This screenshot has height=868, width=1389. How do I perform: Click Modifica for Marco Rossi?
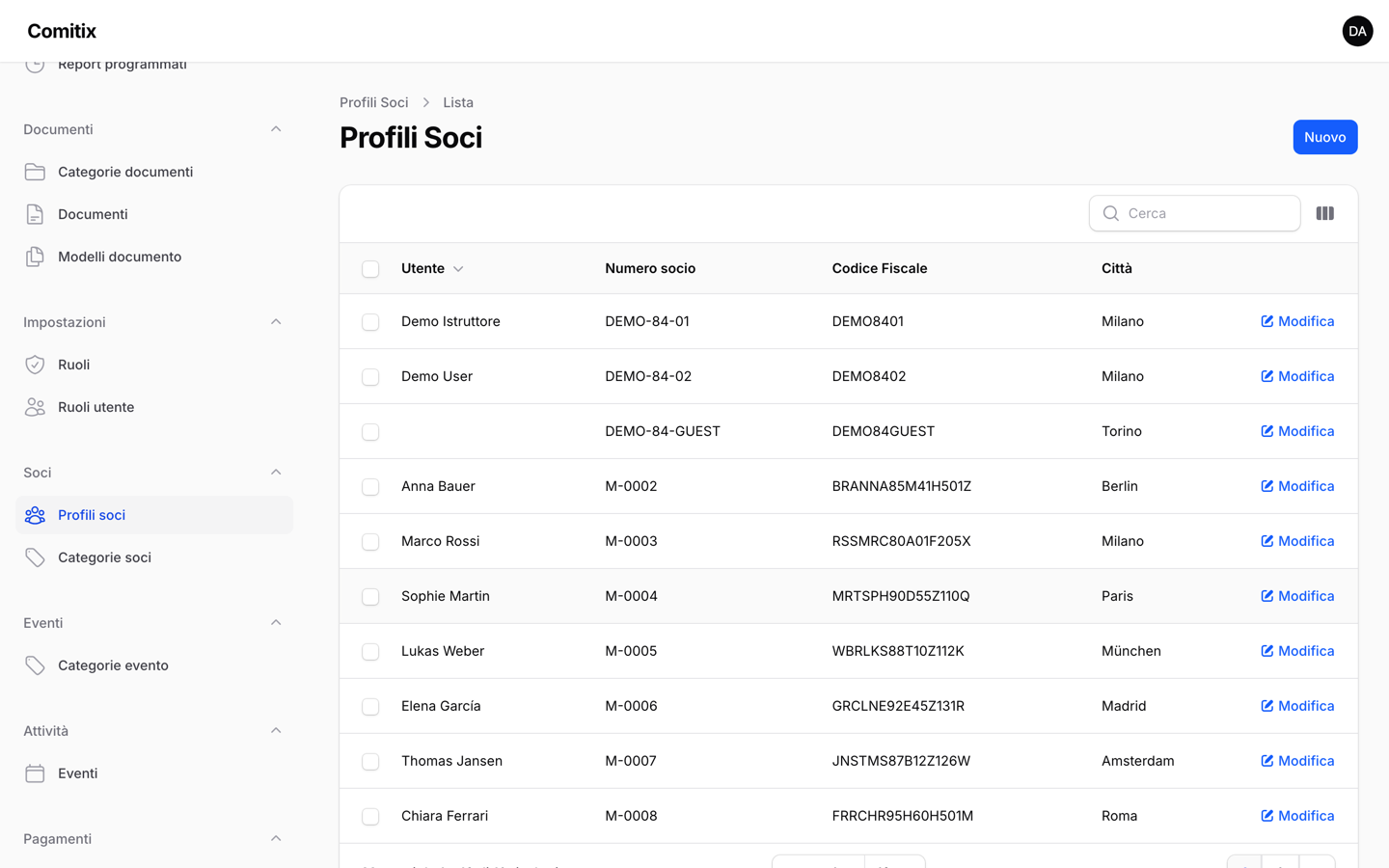click(1297, 541)
